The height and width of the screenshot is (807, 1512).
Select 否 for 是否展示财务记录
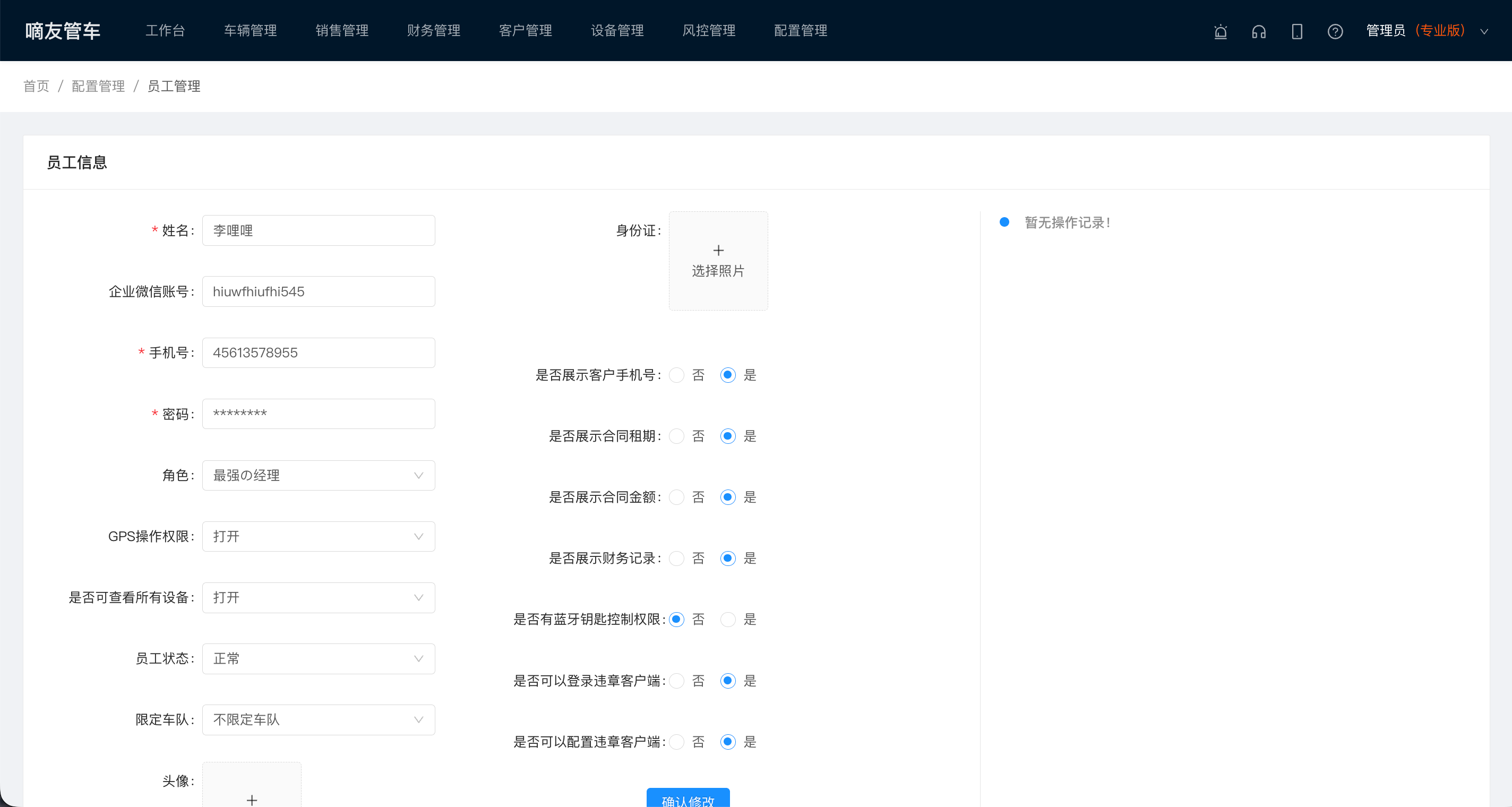[x=676, y=558]
